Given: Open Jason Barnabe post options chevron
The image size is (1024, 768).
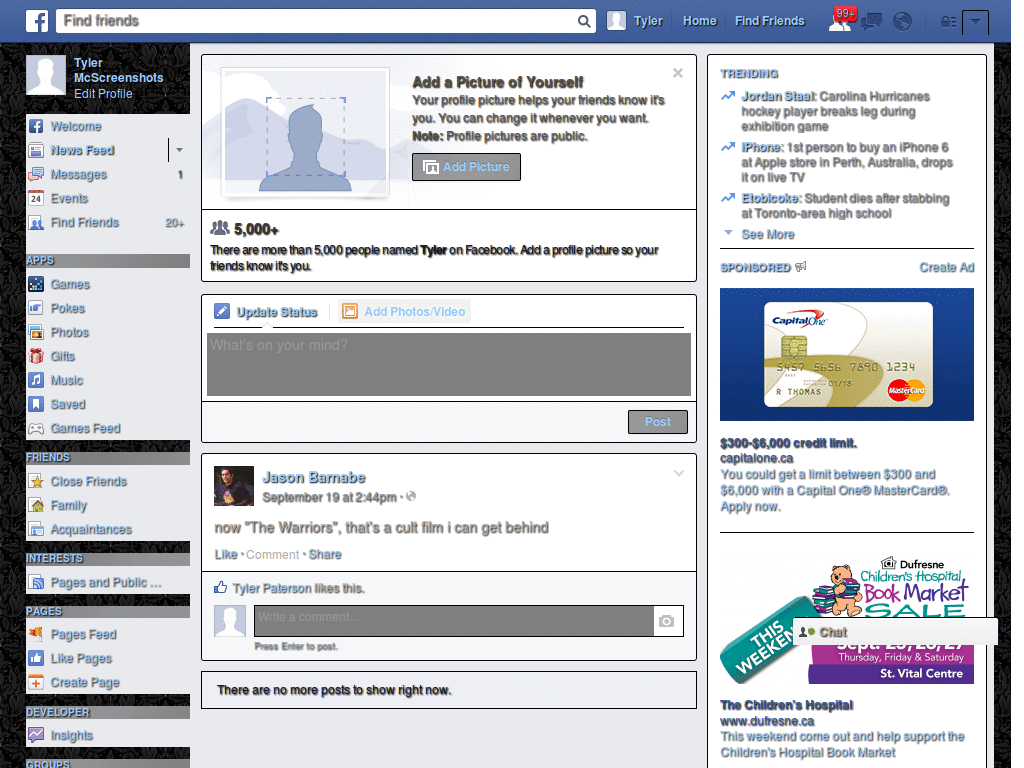Looking at the screenshot, I should point(679,473).
